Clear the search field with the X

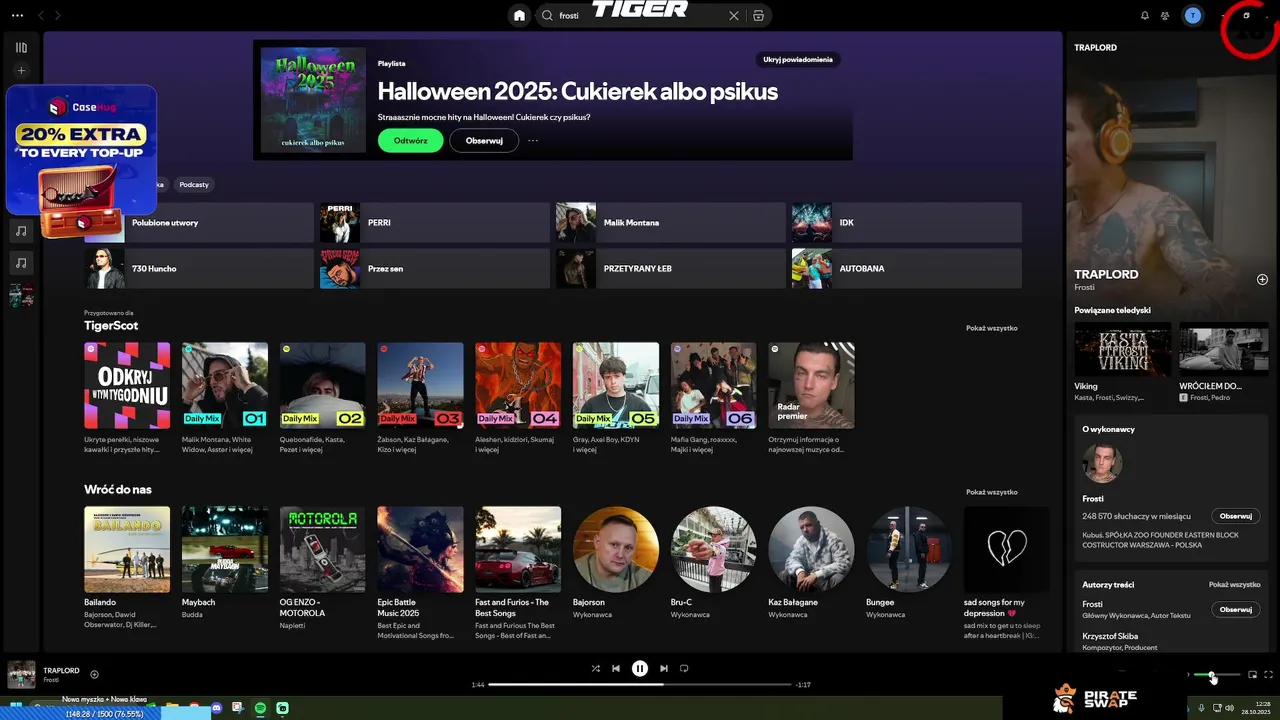[734, 16]
